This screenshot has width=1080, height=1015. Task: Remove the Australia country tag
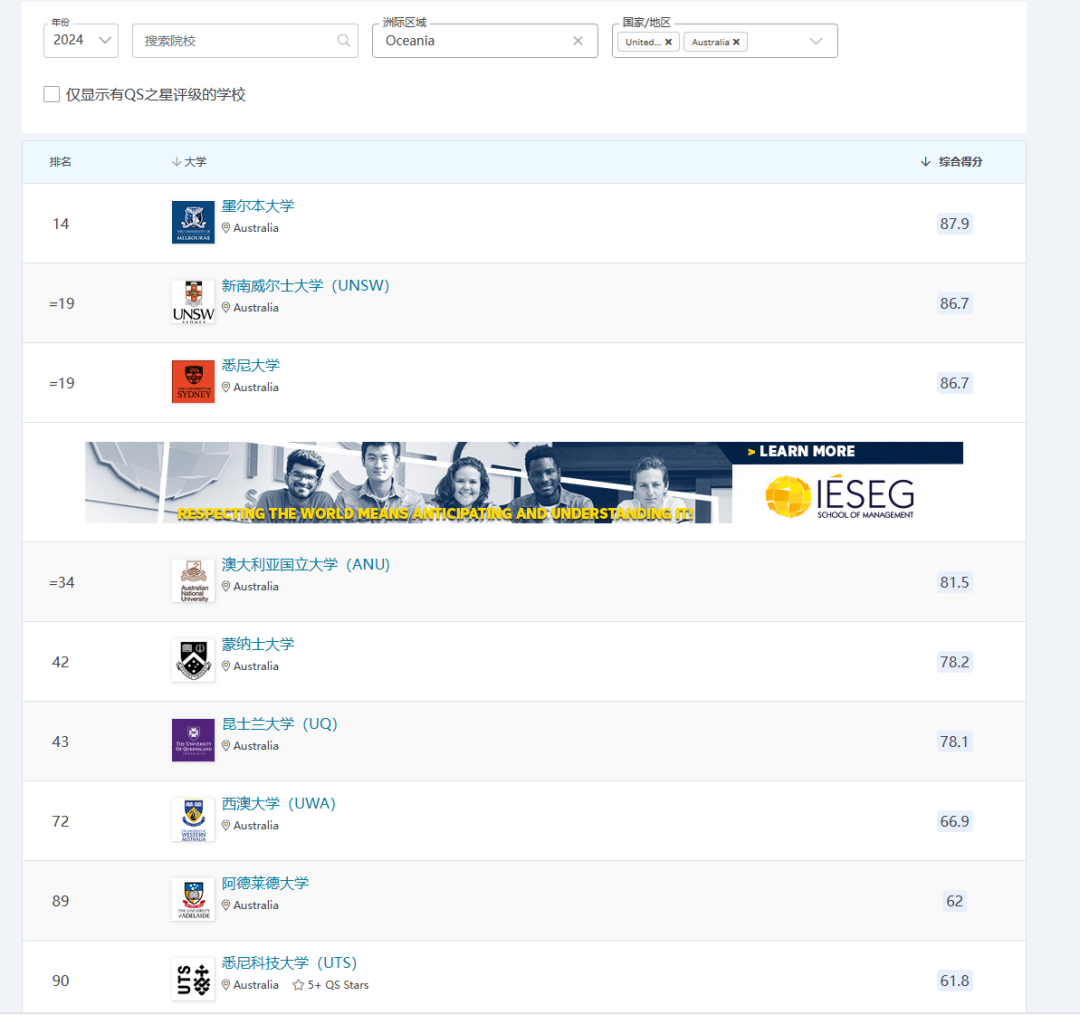pyautogui.click(x=736, y=42)
